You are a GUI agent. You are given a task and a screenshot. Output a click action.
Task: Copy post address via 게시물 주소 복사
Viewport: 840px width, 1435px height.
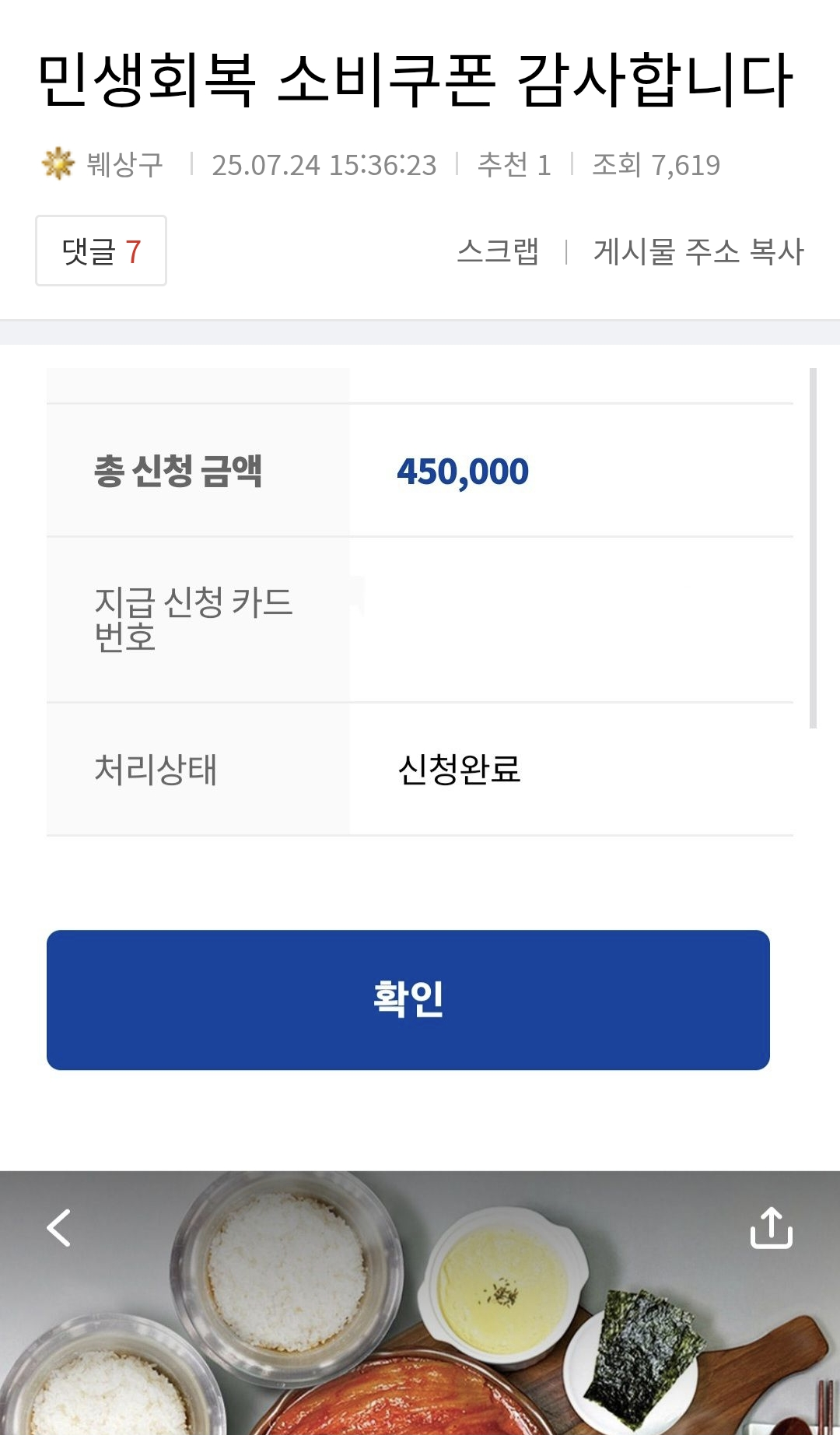698,251
